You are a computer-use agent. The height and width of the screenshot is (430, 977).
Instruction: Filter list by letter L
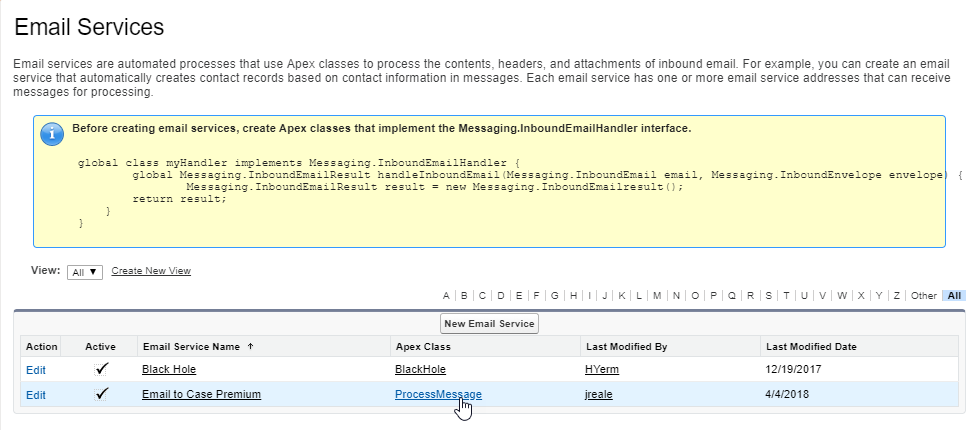639,296
